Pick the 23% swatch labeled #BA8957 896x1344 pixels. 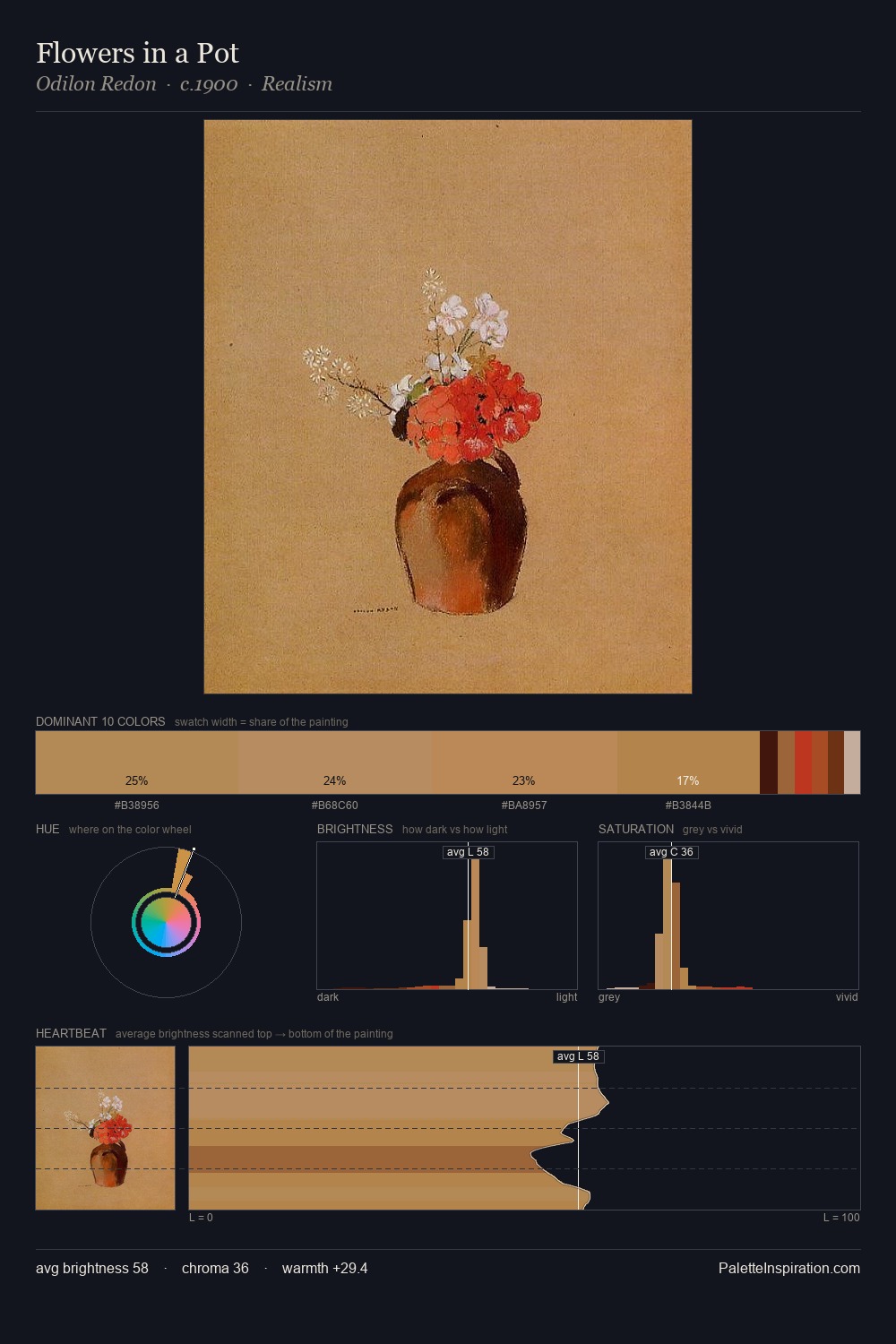(524, 762)
